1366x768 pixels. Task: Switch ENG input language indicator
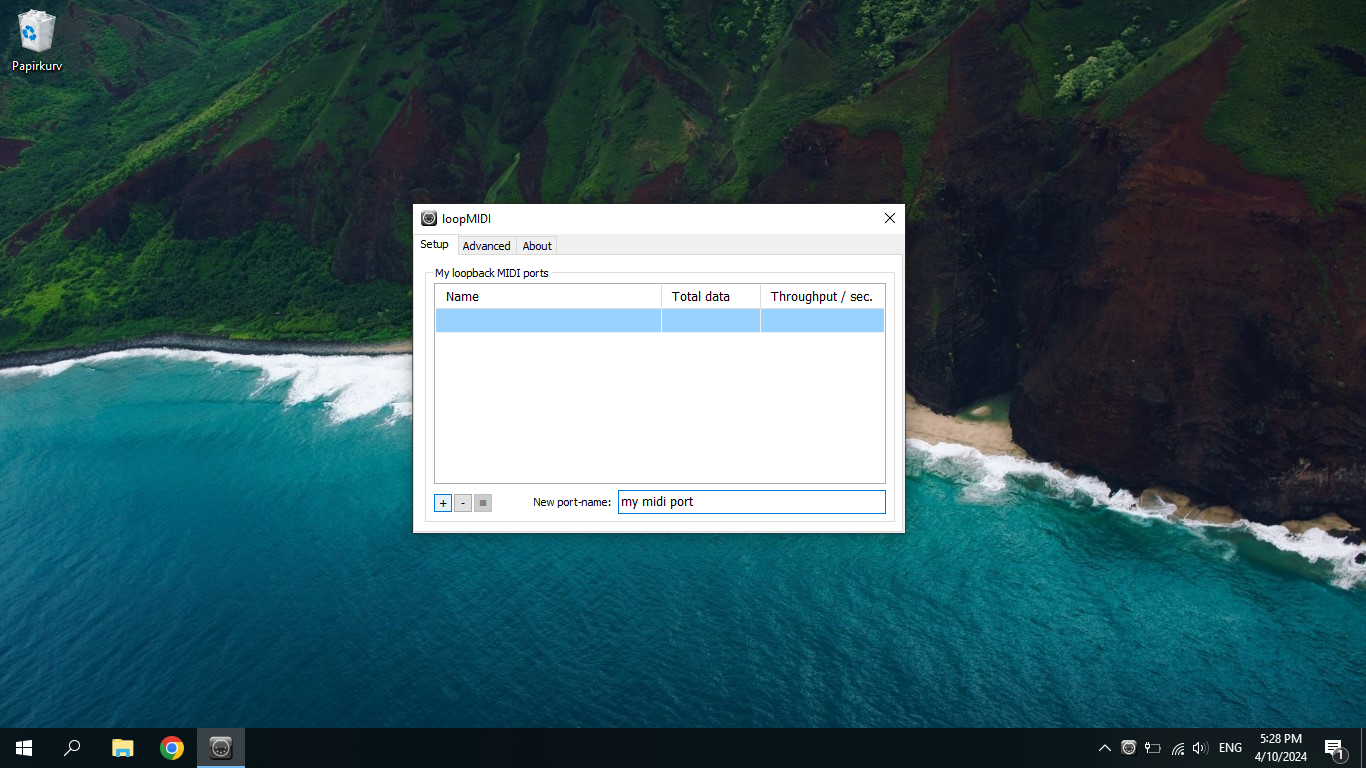pyautogui.click(x=1231, y=748)
